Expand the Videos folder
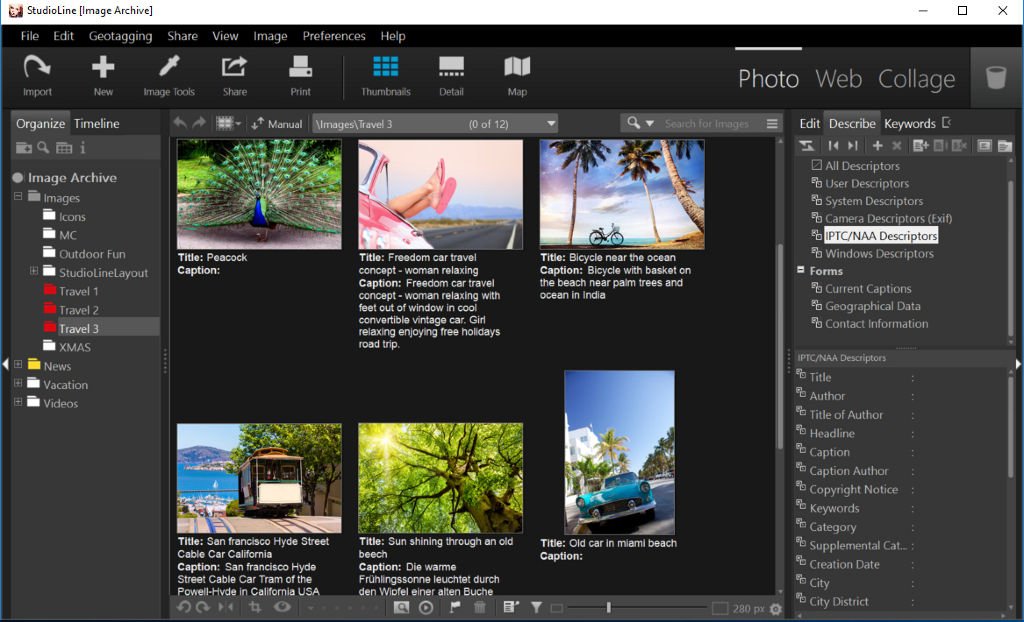The image size is (1024, 622). [18, 402]
